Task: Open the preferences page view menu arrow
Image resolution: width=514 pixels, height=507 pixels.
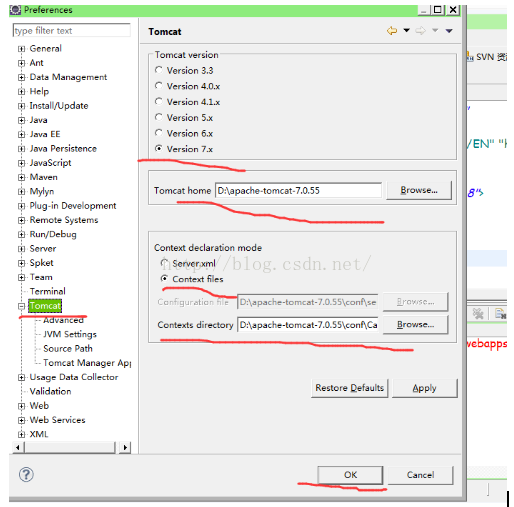Action: pyautogui.click(x=449, y=31)
